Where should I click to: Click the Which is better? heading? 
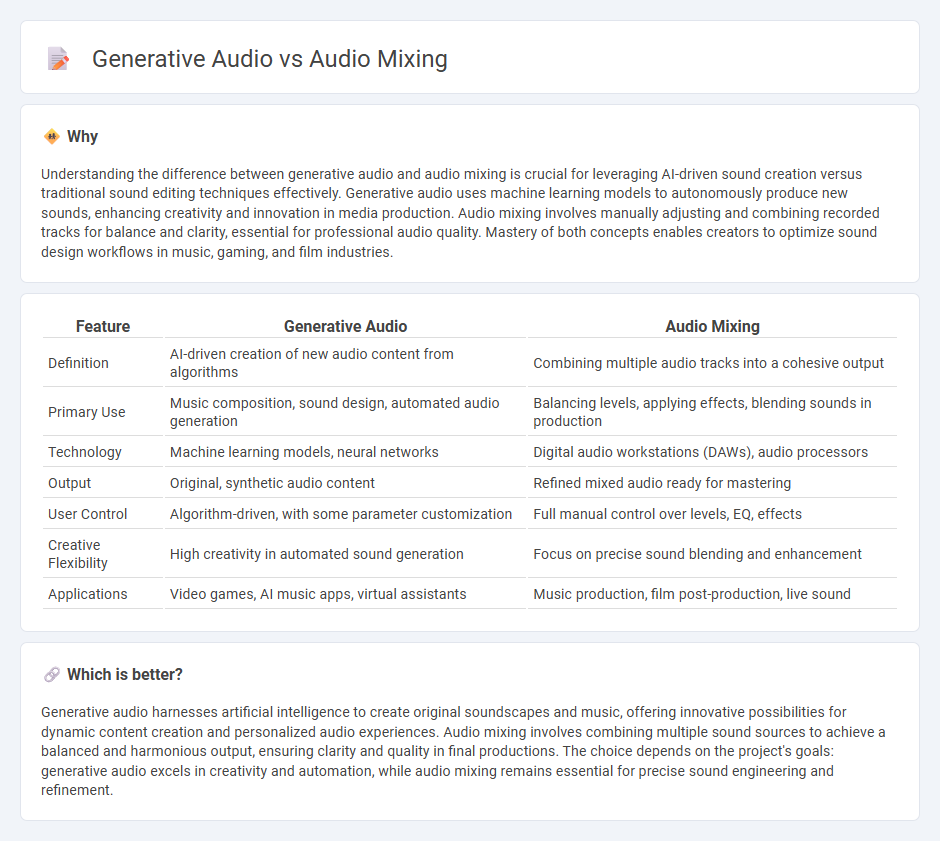(x=125, y=674)
